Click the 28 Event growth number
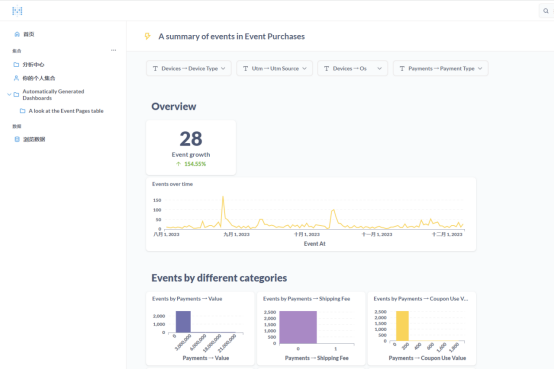 click(x=191, y=139)
